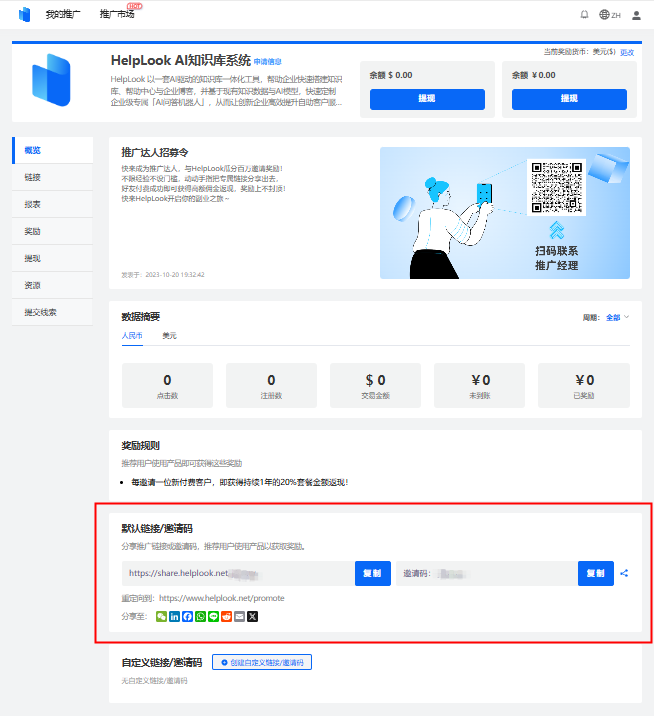The image size is (654, 716).
Task: Click the 已奖励 stat card
Action: pos(584,385)
